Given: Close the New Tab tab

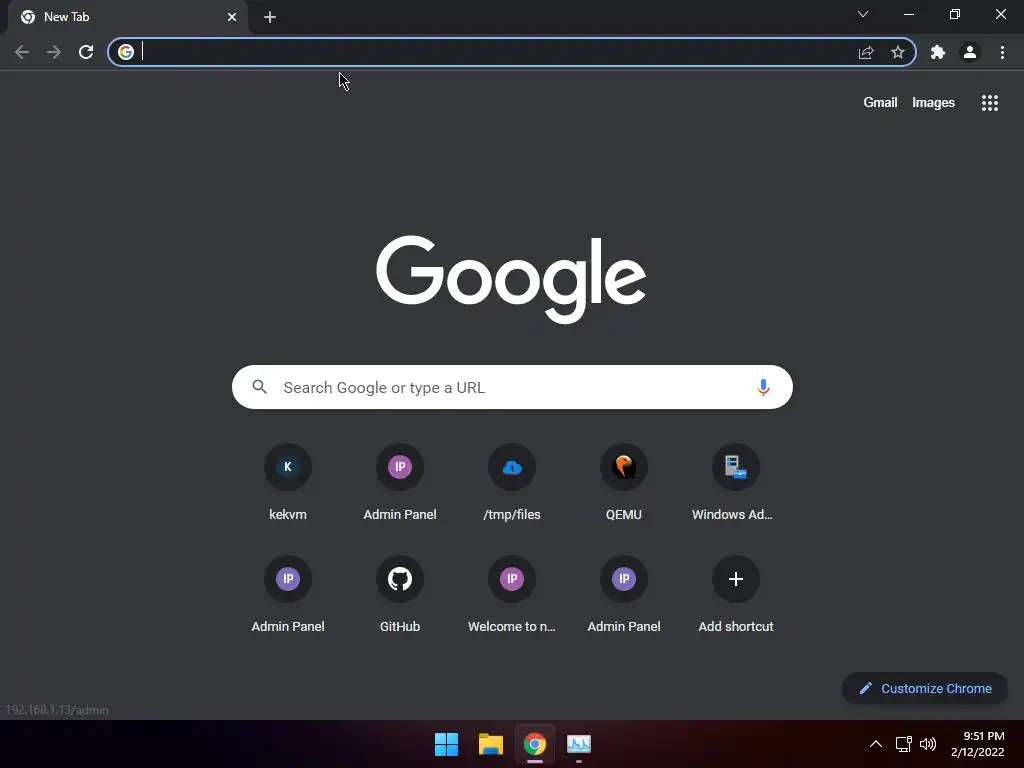Looking at the screenshot, I should point(232,17).
